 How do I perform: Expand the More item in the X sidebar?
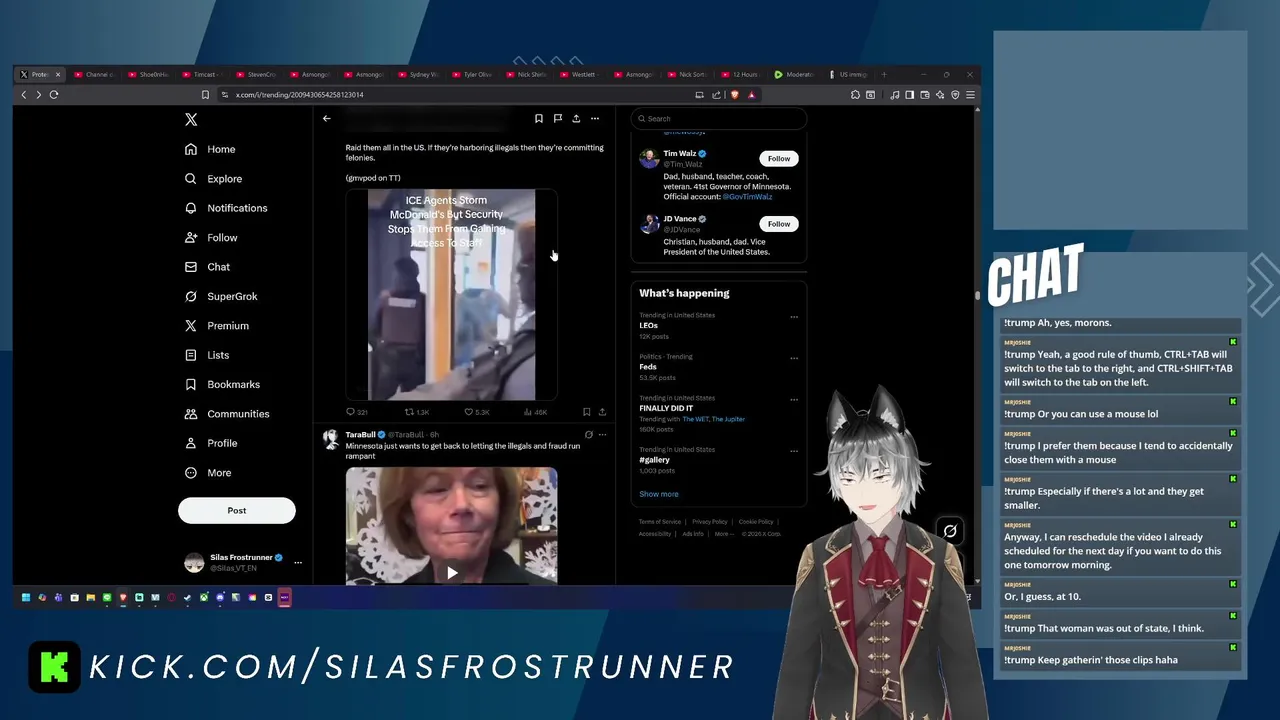[x=208, y=473]
